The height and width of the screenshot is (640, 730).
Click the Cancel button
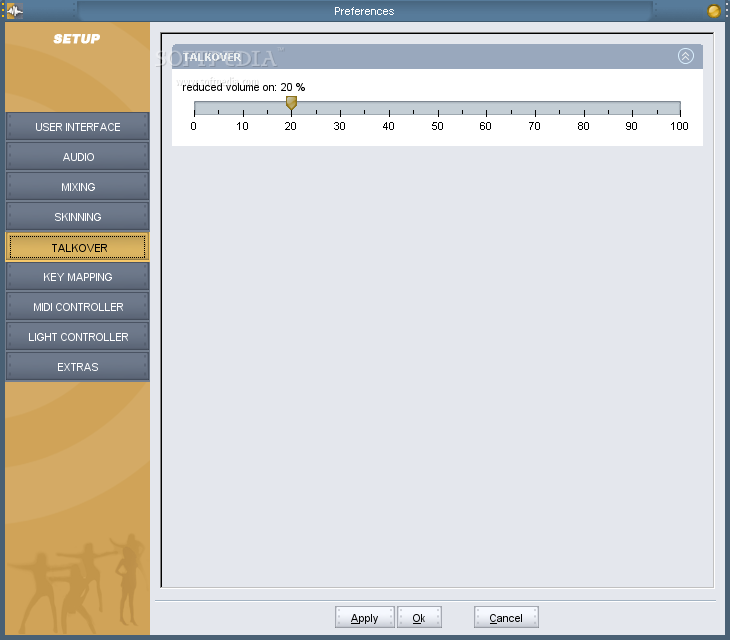506,618
